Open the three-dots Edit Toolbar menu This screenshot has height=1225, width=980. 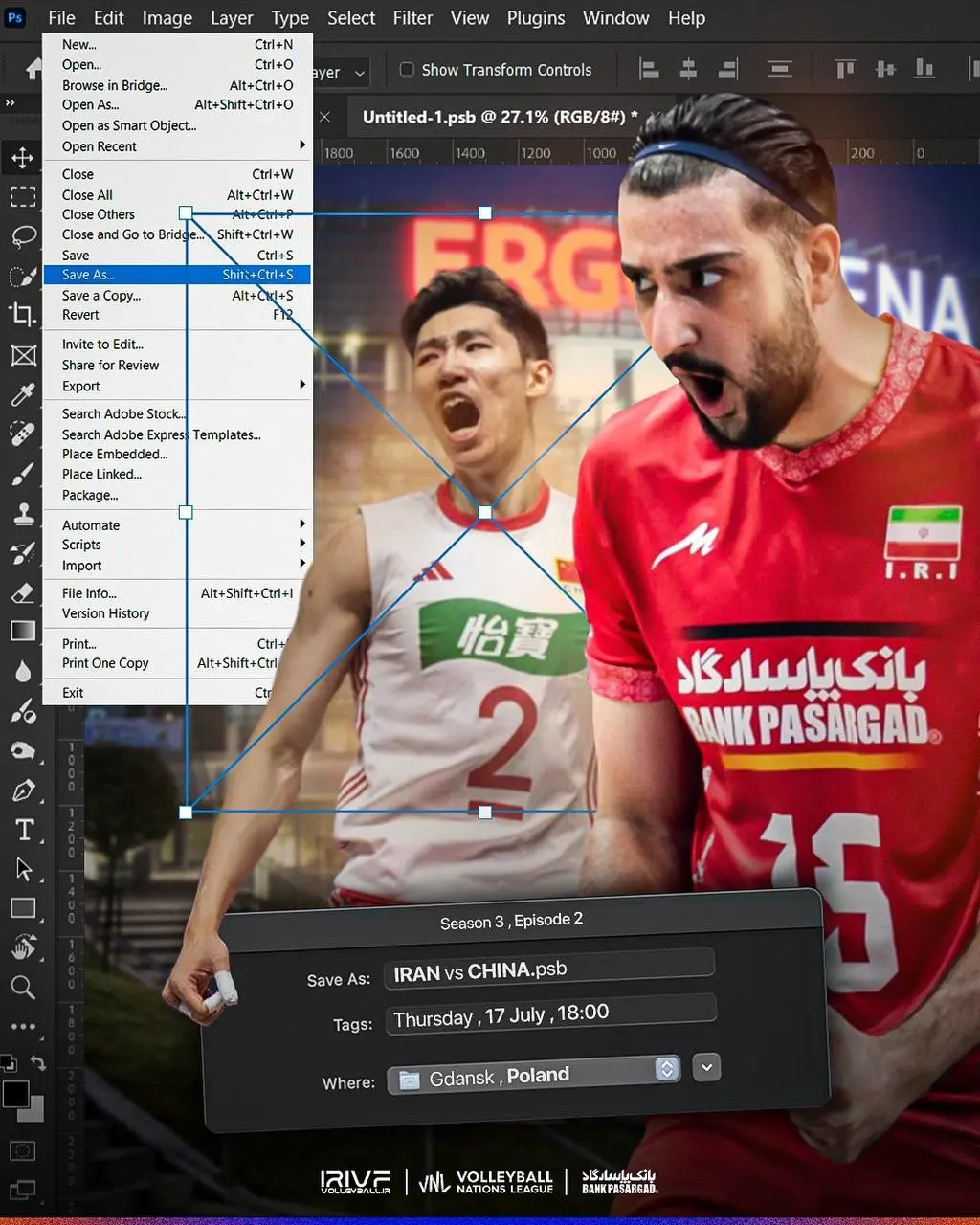(22, 1027)
